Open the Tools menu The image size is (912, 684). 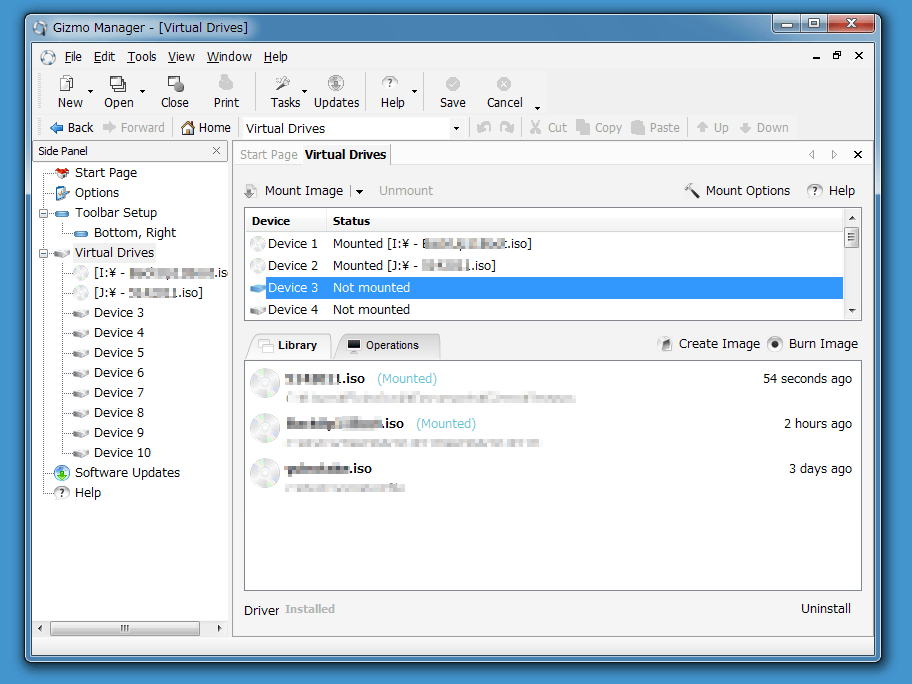tap(142, 57)
